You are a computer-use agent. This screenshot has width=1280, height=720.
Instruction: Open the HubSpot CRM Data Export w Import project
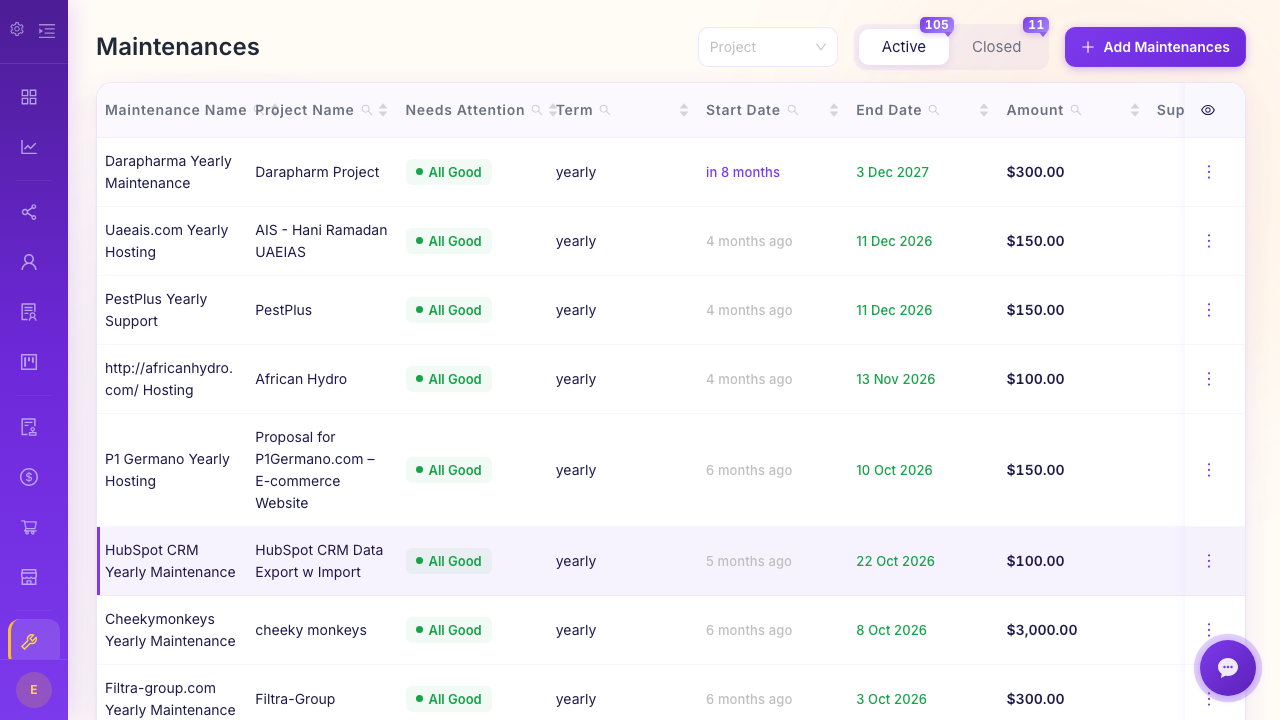tap(319, 561)
